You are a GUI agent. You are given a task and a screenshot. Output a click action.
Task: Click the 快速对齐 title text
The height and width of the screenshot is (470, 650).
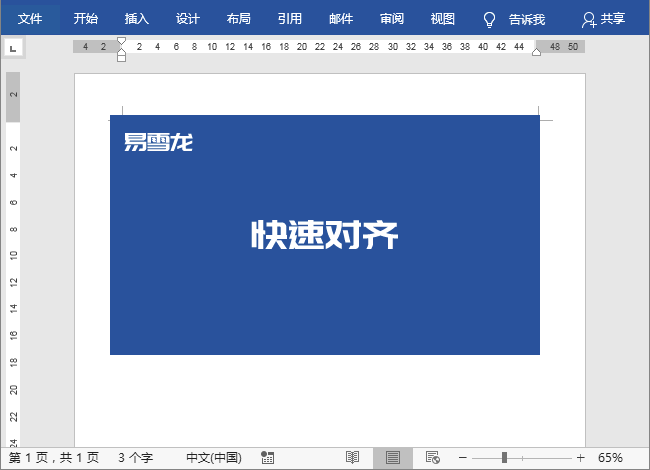coord(325,235)
